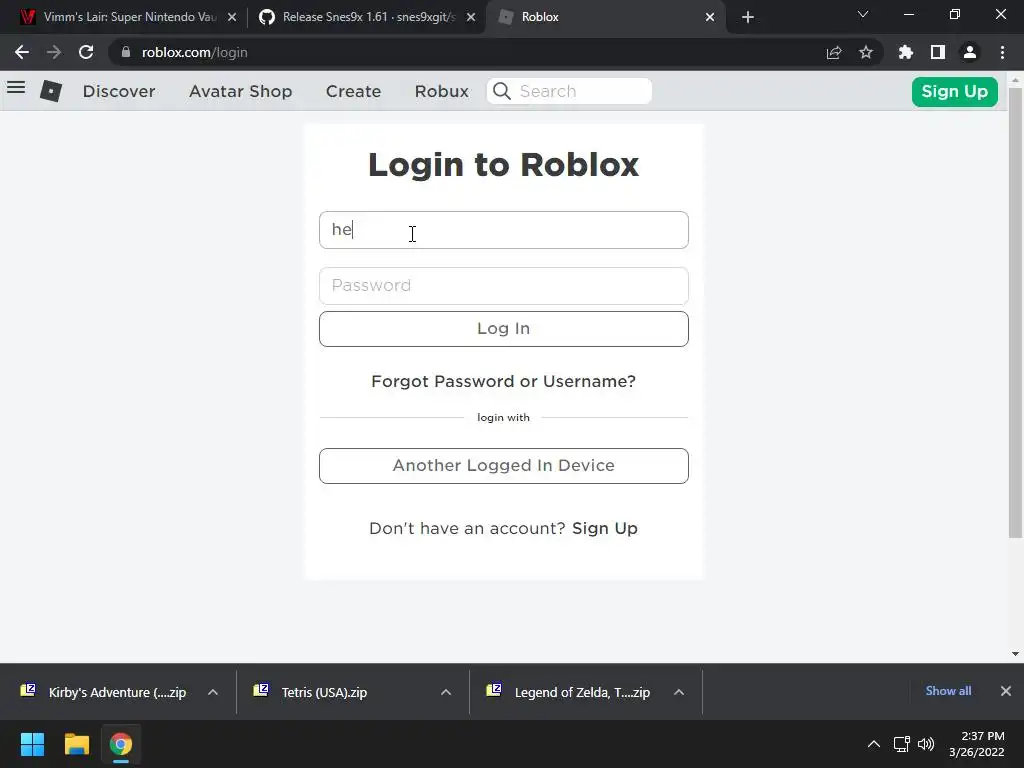Screen dimensions: 1024x768
Task: Click the Chrome taskbar icon
Action: pyautogui.click(x=121, y=744)
